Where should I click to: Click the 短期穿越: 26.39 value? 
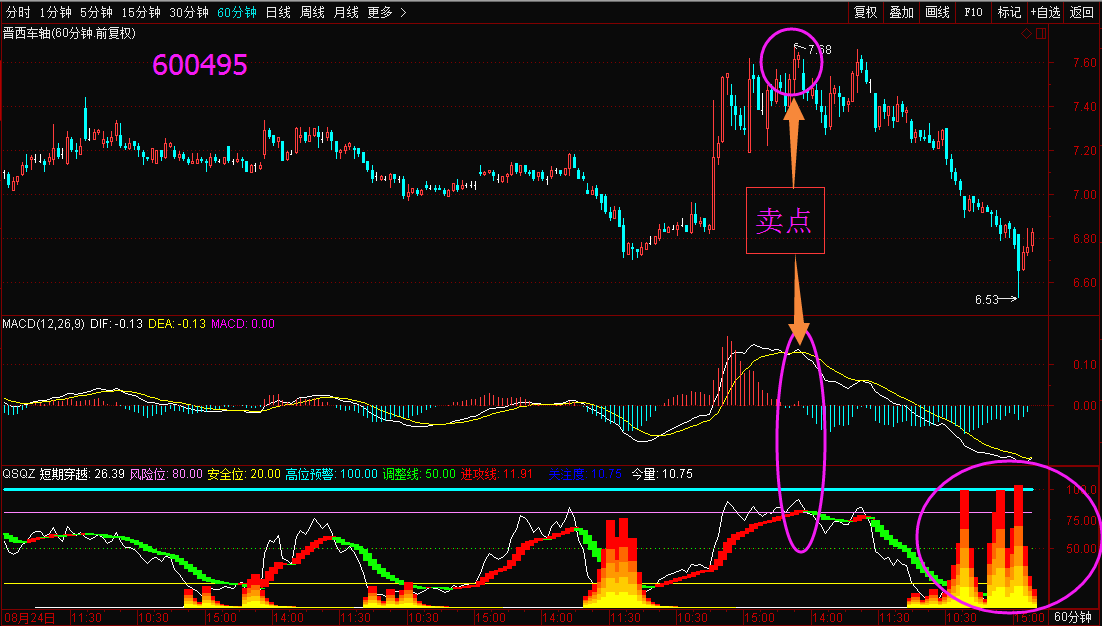pos(82,474)
